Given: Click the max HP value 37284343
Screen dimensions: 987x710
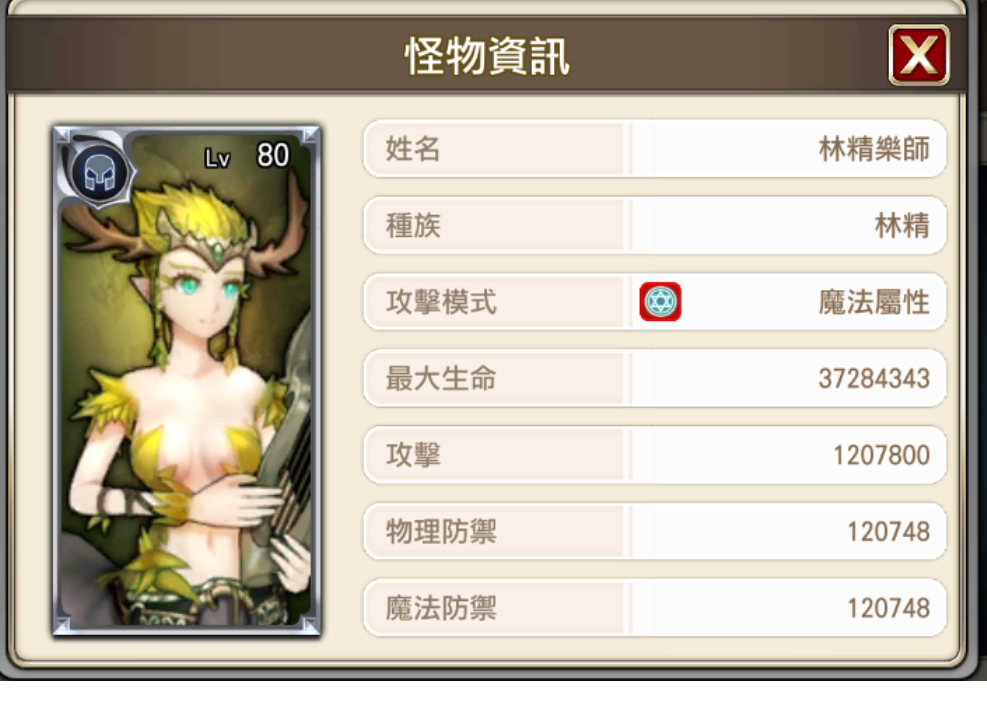Looking at the screenshot, I should 874,379.
